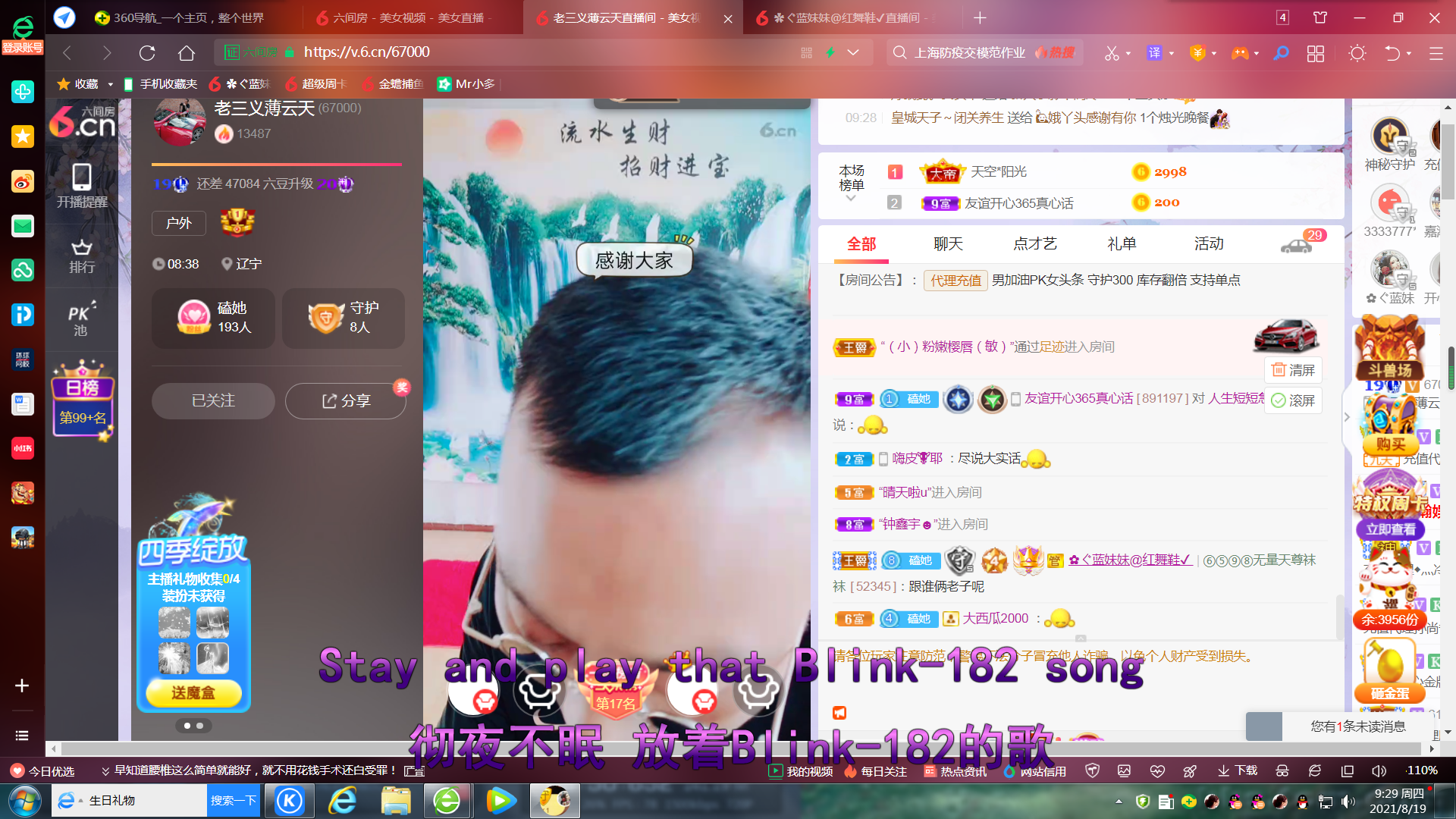Click the 搜索一下 search button
This screenshot has height=819, width=1456.
coord(233,800)
